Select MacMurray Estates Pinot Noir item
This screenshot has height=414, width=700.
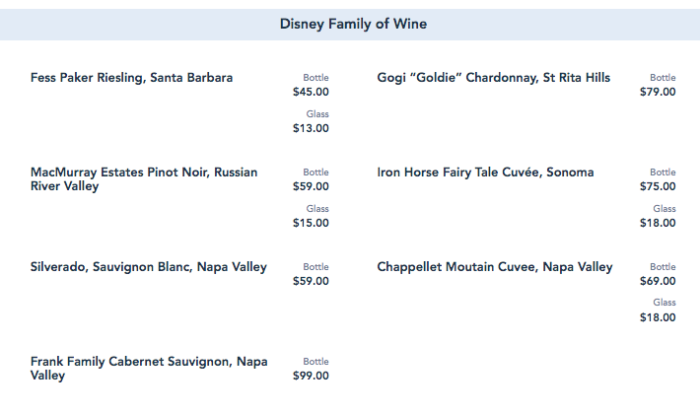144,179
